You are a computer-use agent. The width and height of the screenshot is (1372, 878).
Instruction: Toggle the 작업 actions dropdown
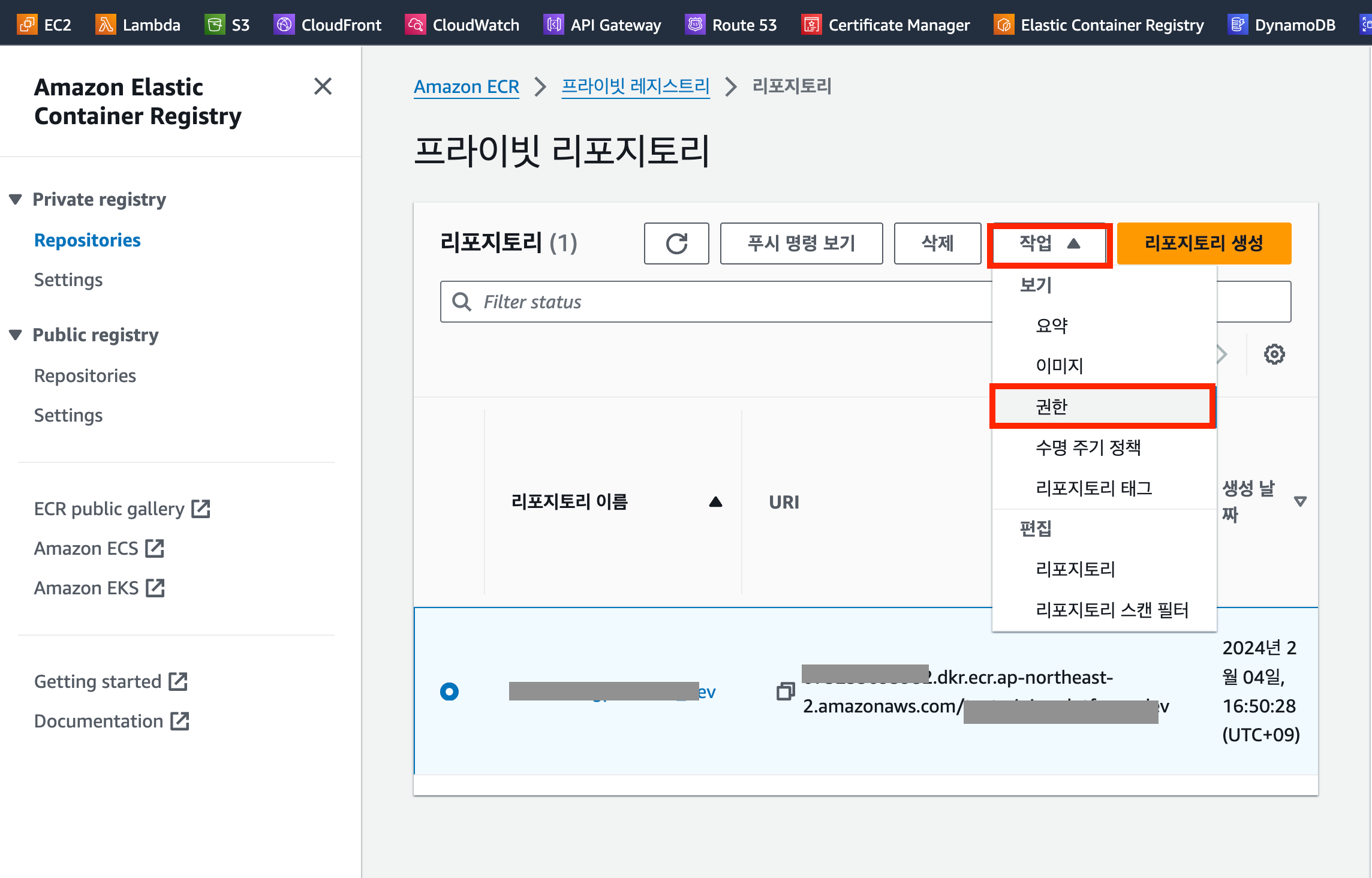(1049, 243)
